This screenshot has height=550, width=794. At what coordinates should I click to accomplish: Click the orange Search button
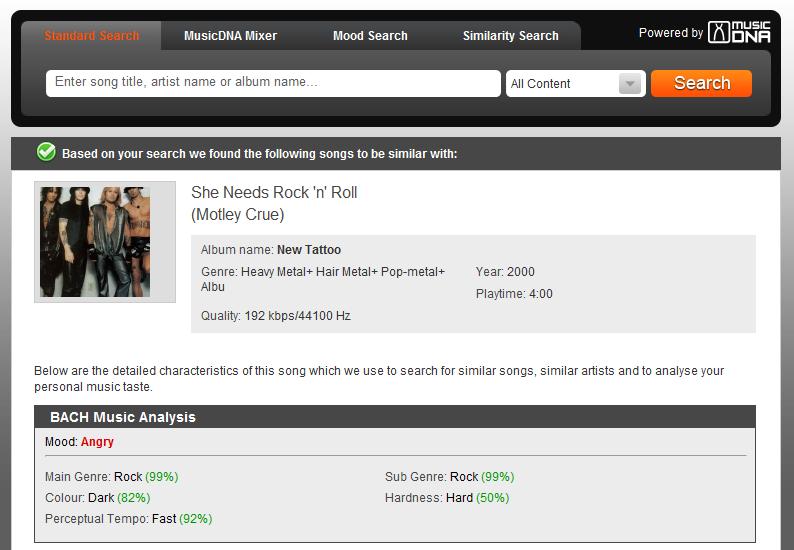coord(701,83)
